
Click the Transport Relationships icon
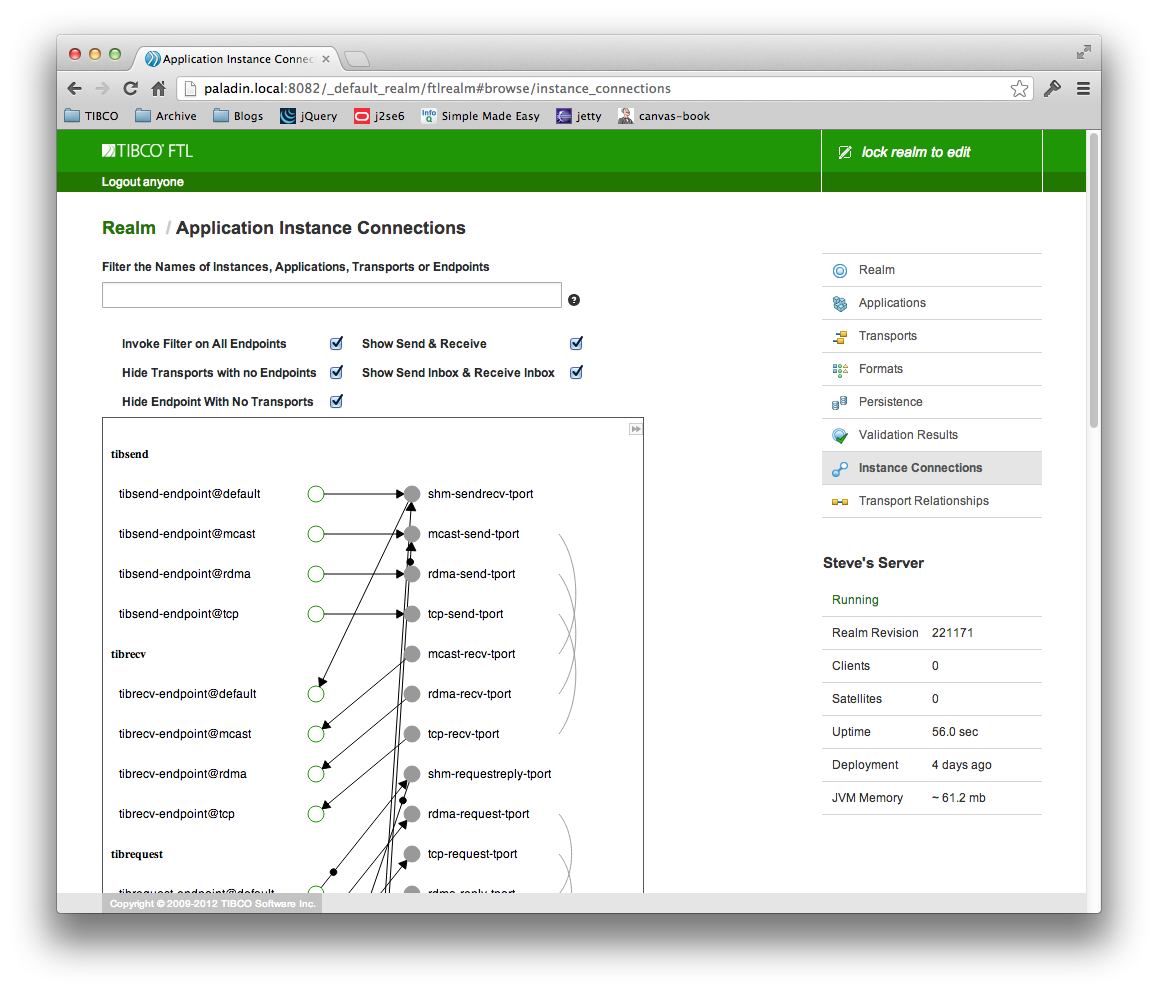(x=840, y=502)
